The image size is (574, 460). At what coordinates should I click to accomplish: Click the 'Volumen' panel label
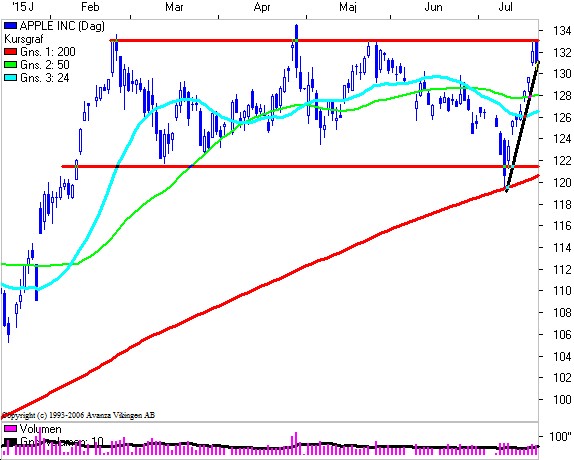click(x=41, y=429)
